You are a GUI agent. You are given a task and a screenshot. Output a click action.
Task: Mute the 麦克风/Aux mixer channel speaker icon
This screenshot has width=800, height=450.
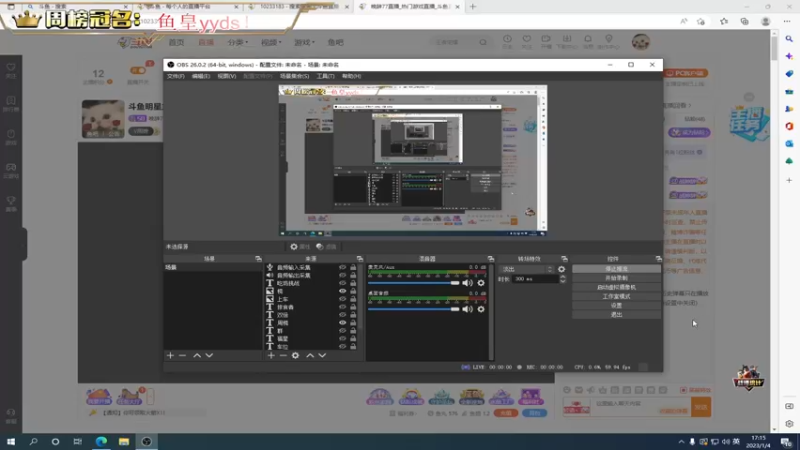point(467,283)
